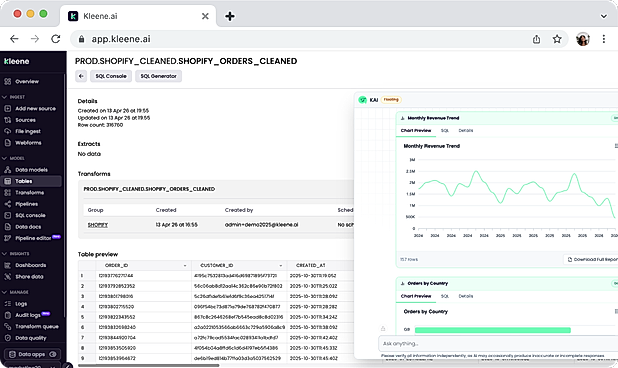Open SQL console from the sidebar
618x368 pixels.
click(x=30, y=216)
